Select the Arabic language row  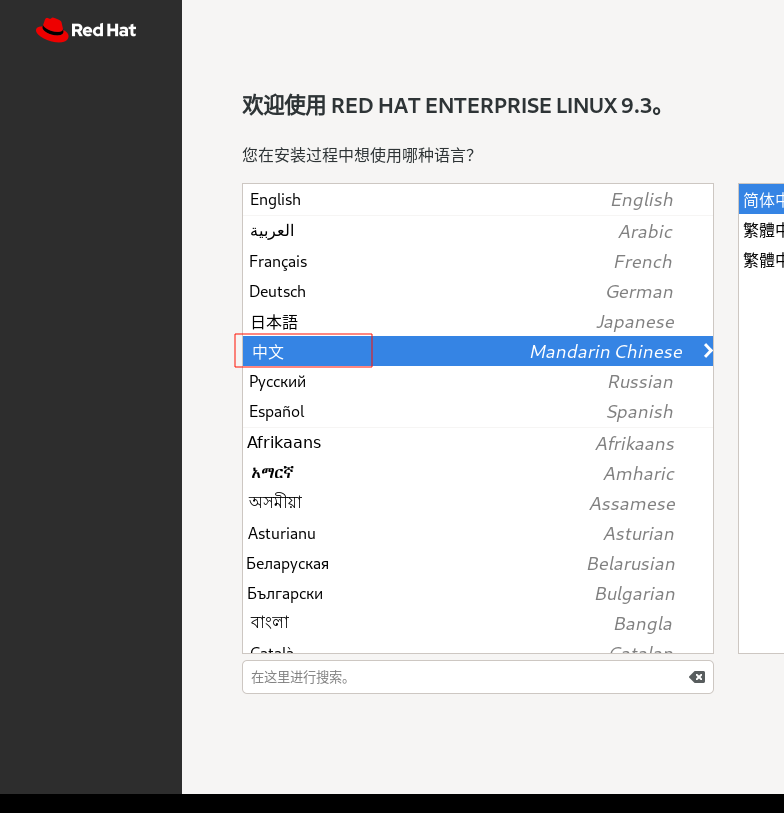pyautogui.click(x=478, y=231)
